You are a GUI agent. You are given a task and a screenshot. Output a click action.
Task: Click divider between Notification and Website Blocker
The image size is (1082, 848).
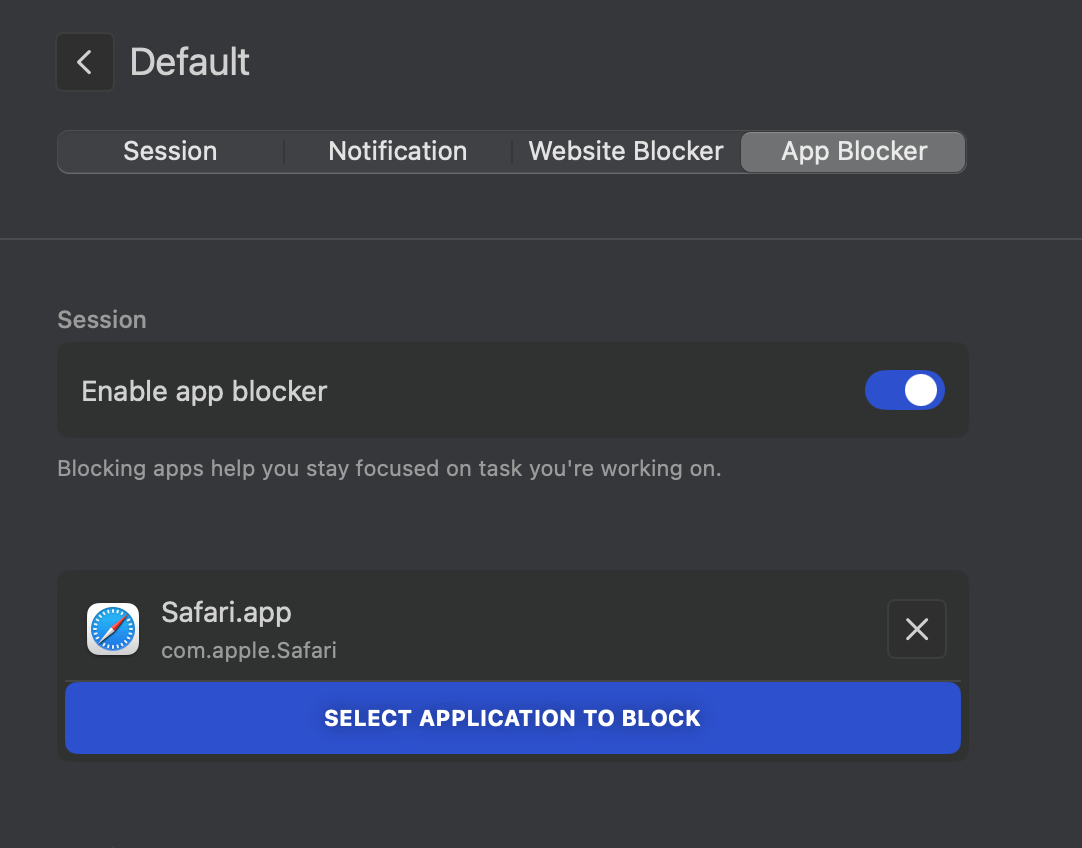(512, 152)
